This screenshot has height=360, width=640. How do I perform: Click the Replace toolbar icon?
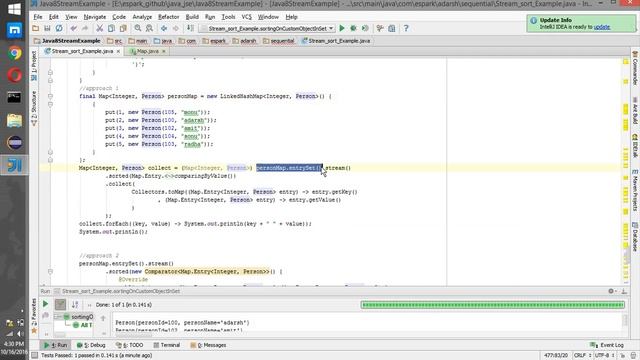pos(149,29)
